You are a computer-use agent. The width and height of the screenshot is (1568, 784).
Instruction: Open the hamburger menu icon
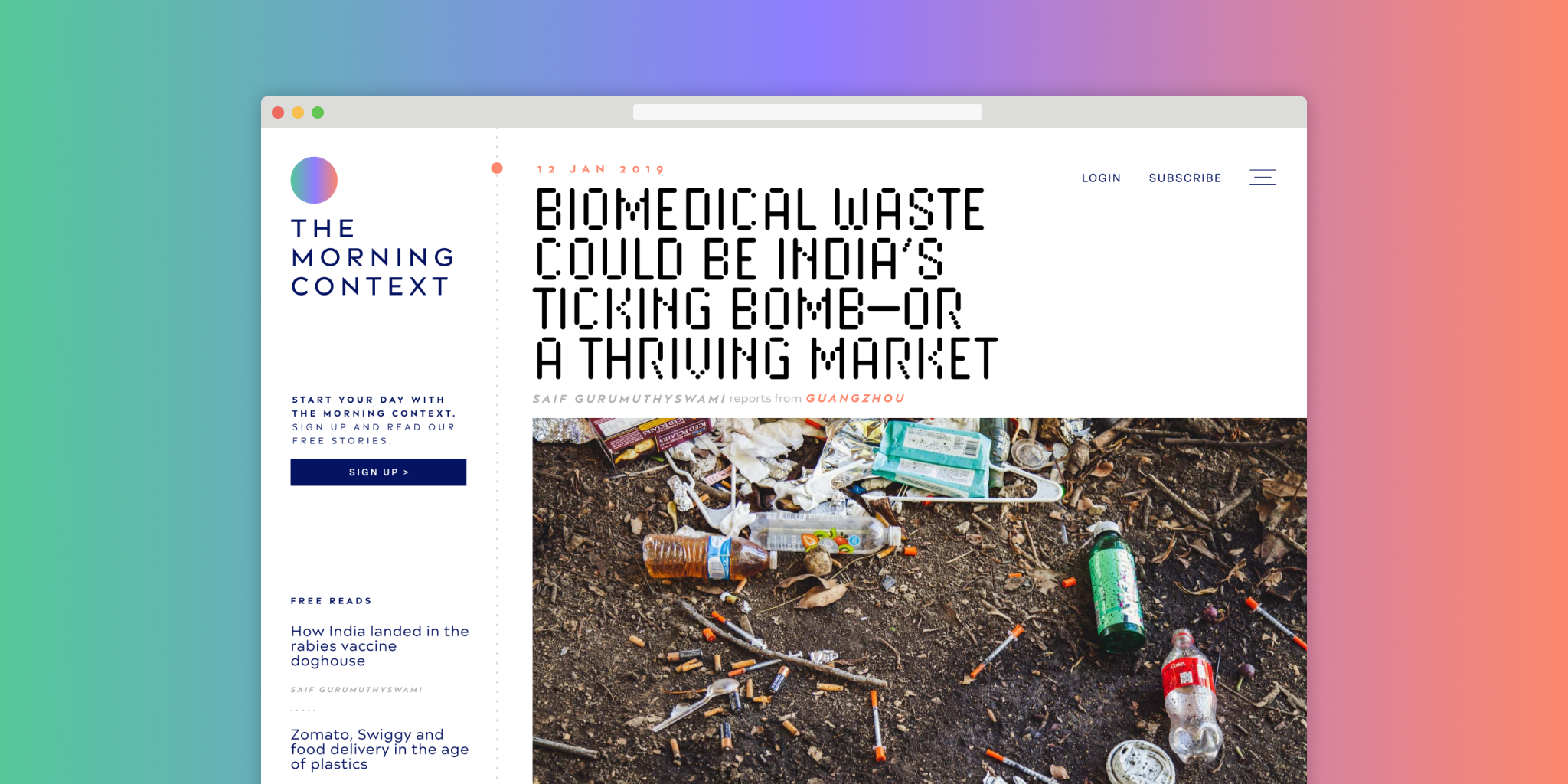(1263, 177)
